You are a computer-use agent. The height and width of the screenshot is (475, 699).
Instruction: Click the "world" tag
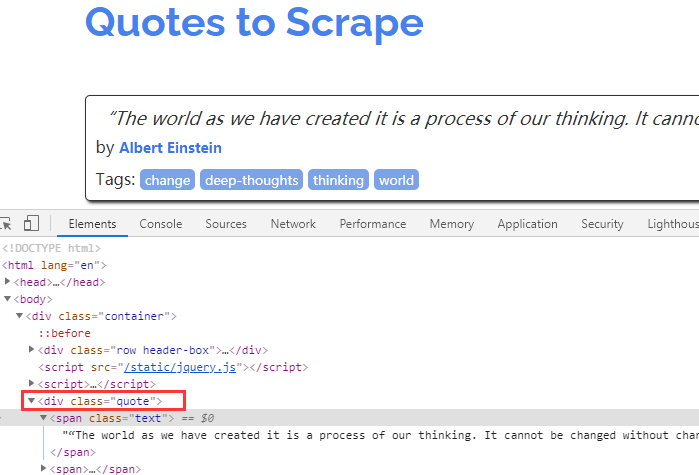coord(396,180)
